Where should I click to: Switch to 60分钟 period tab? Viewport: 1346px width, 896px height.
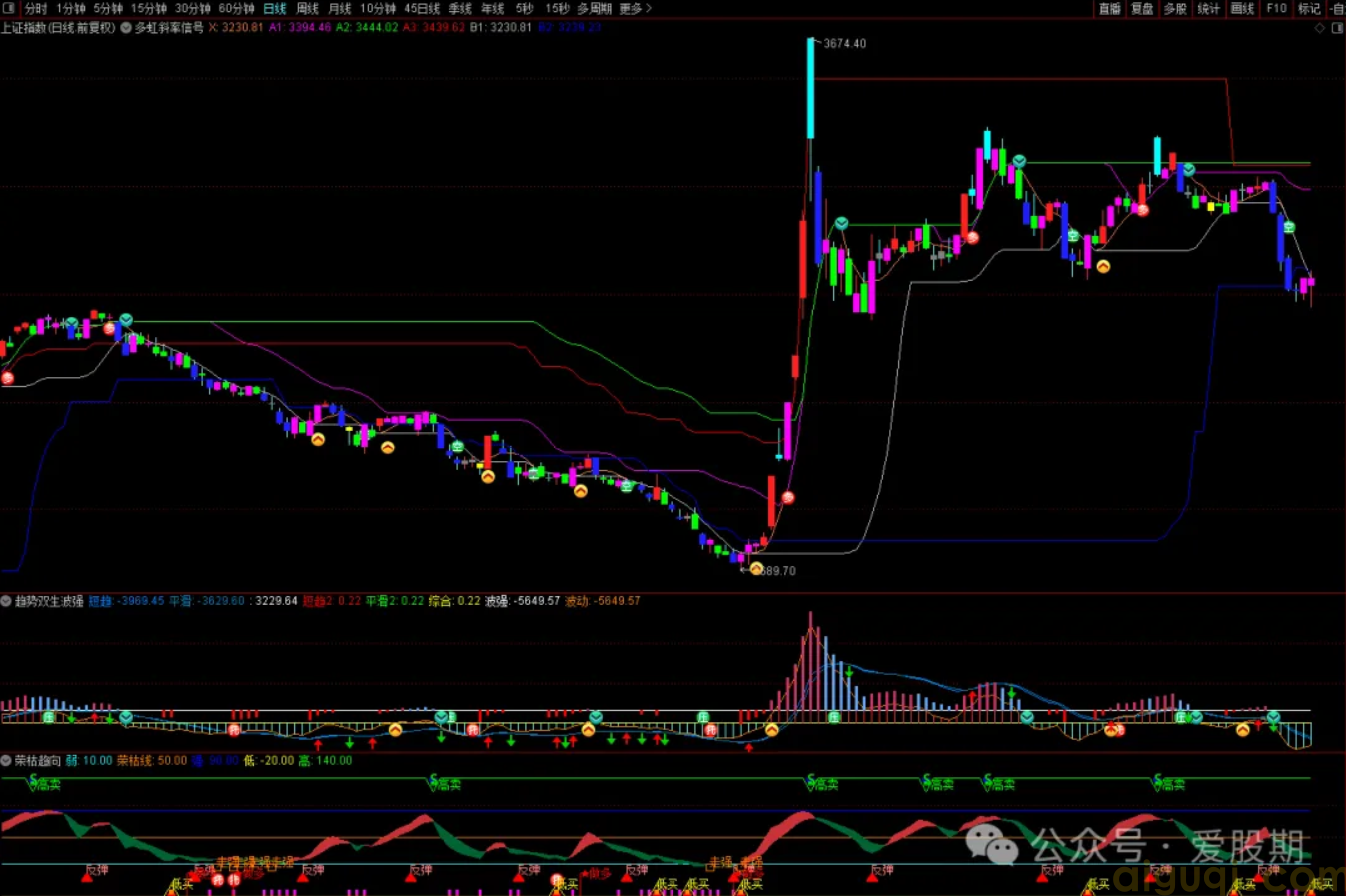pos(237,8)
